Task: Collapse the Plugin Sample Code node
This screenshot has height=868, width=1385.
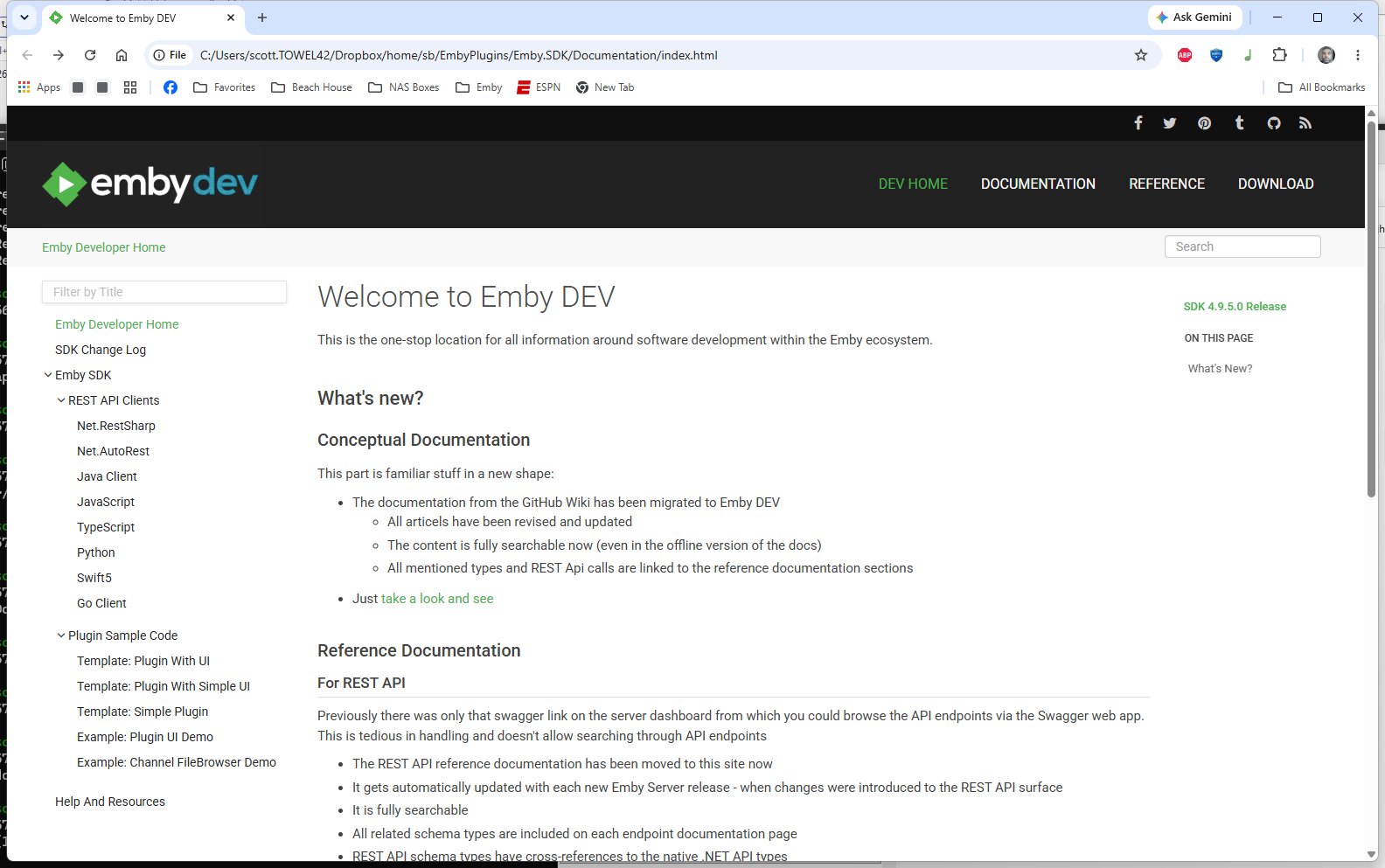Action: (61, 635)
